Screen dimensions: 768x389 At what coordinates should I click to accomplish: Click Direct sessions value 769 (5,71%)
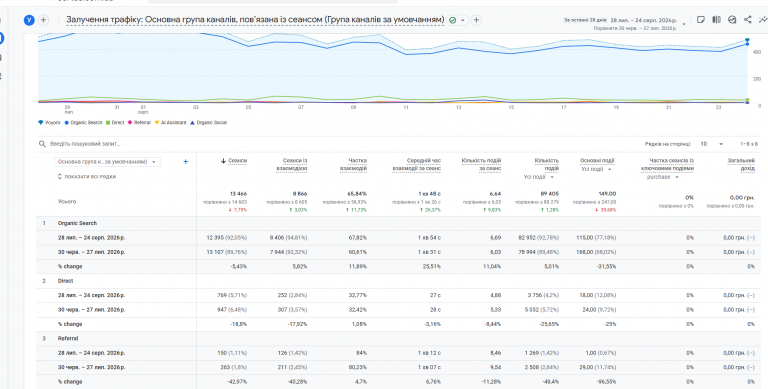click(x=232, y=295)
